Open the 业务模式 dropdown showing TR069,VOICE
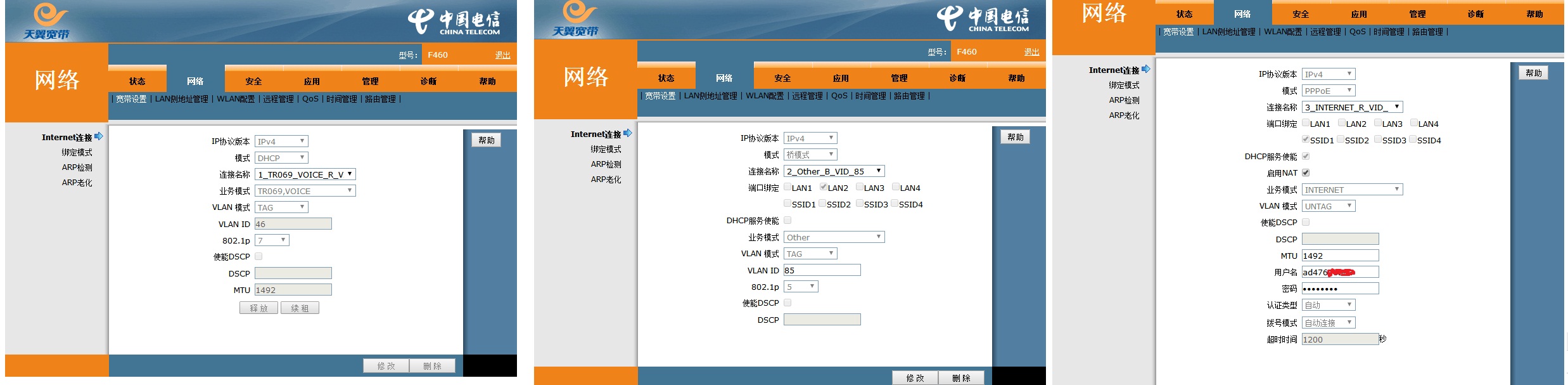 305,191
